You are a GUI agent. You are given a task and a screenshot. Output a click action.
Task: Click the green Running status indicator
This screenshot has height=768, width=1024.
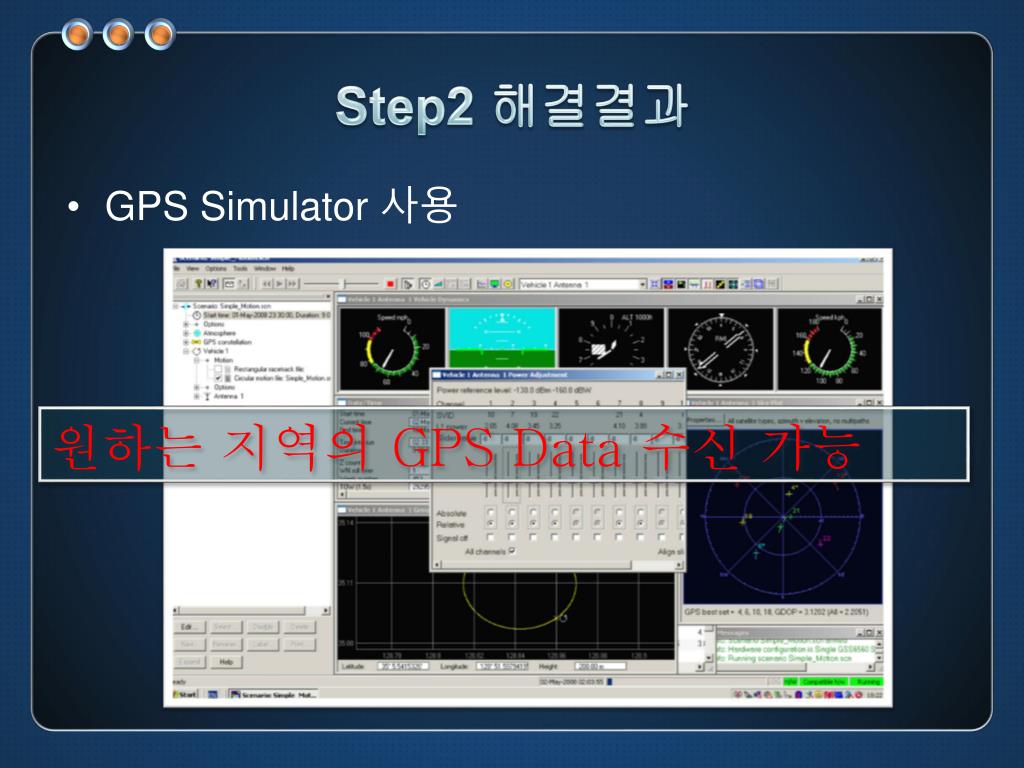867,682
